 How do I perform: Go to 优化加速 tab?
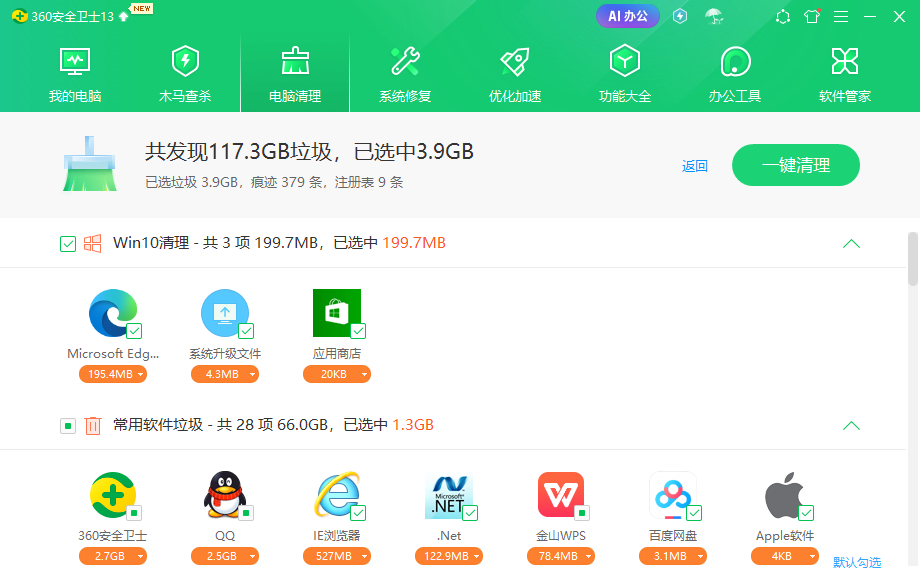click(x=515, y=75)
